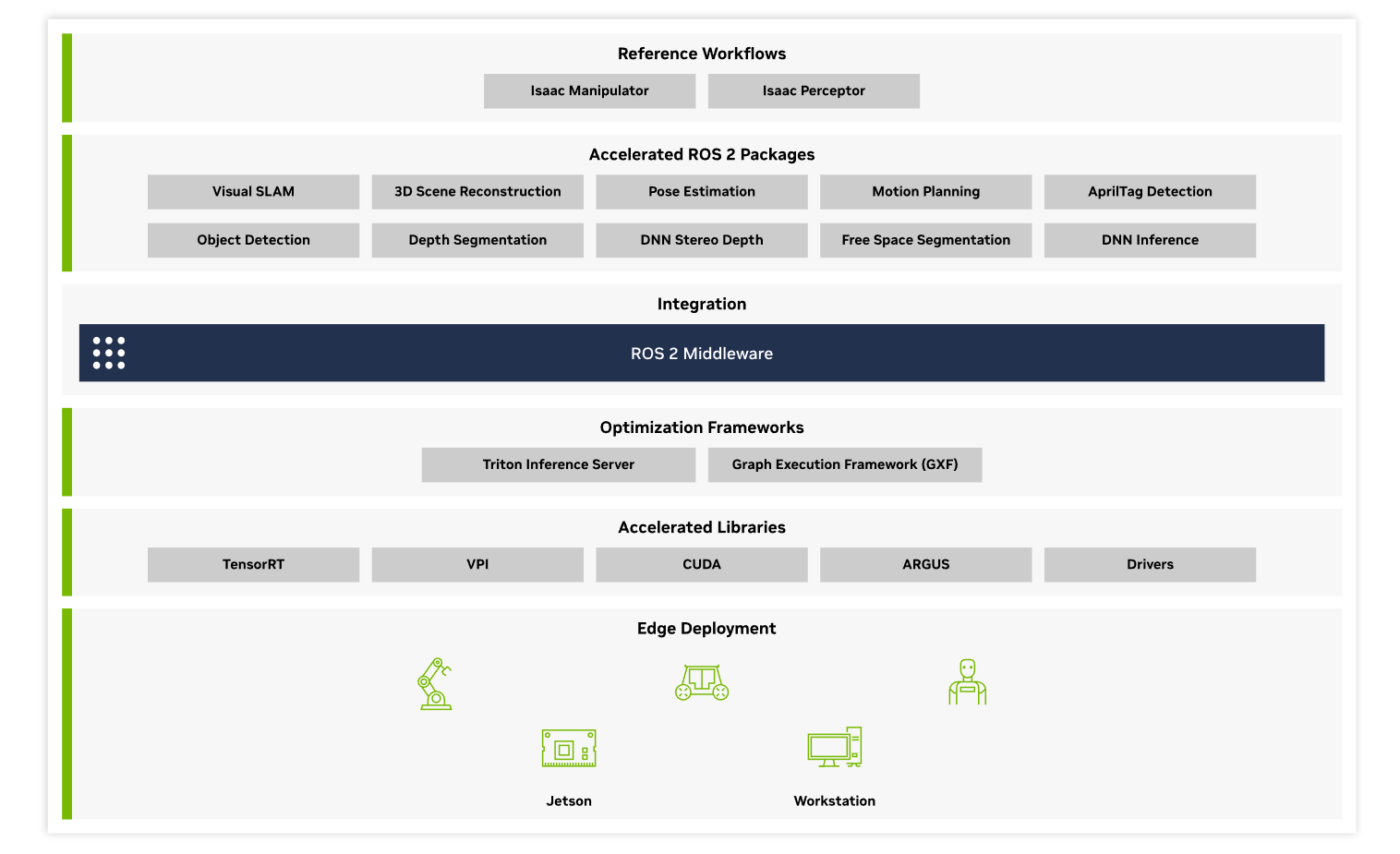Click the humanoid robot icon
This screenshot has width=1400, height=854.
[x=967, y=682]
